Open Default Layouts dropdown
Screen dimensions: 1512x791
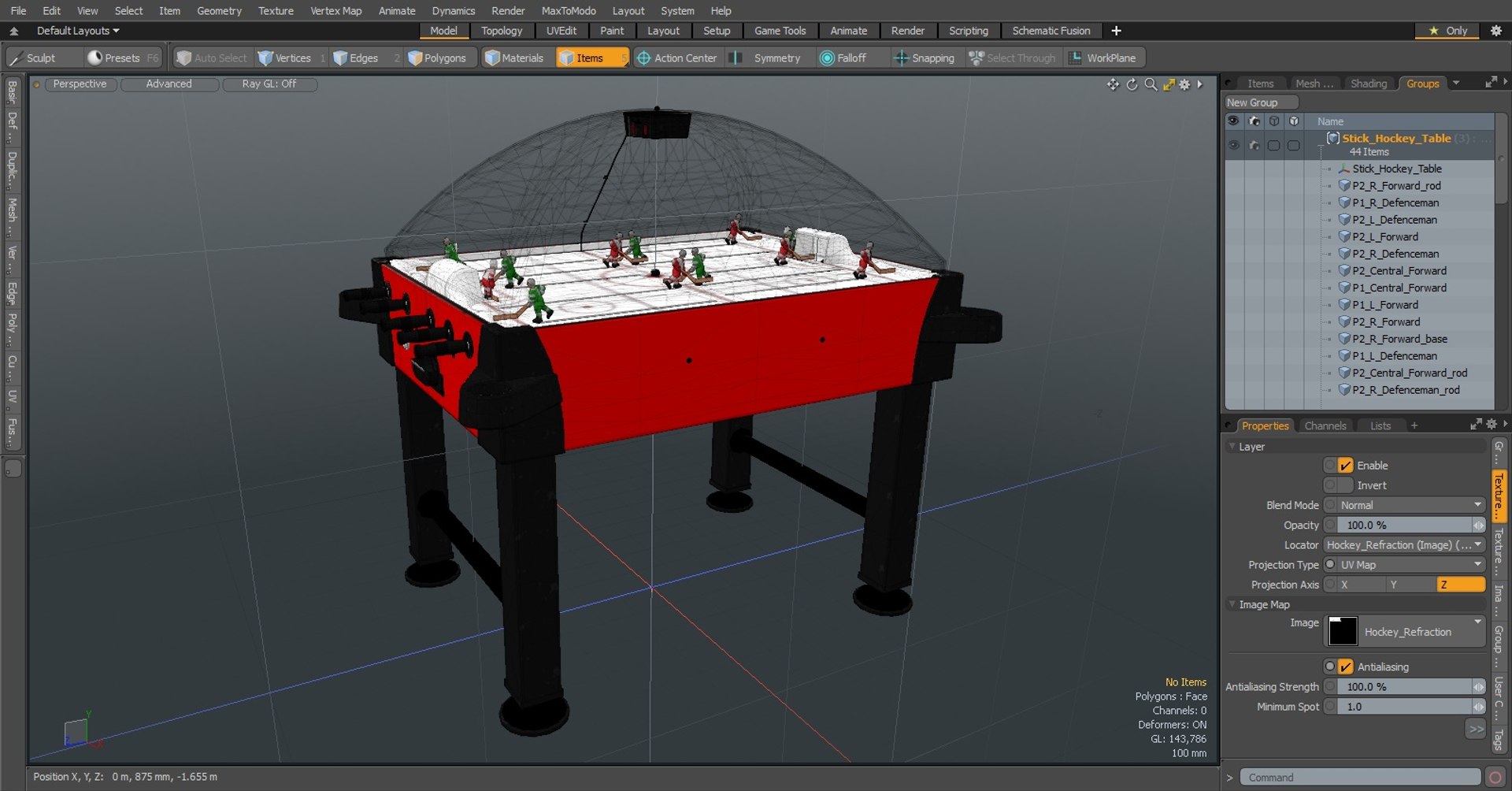tap(78, 31)
